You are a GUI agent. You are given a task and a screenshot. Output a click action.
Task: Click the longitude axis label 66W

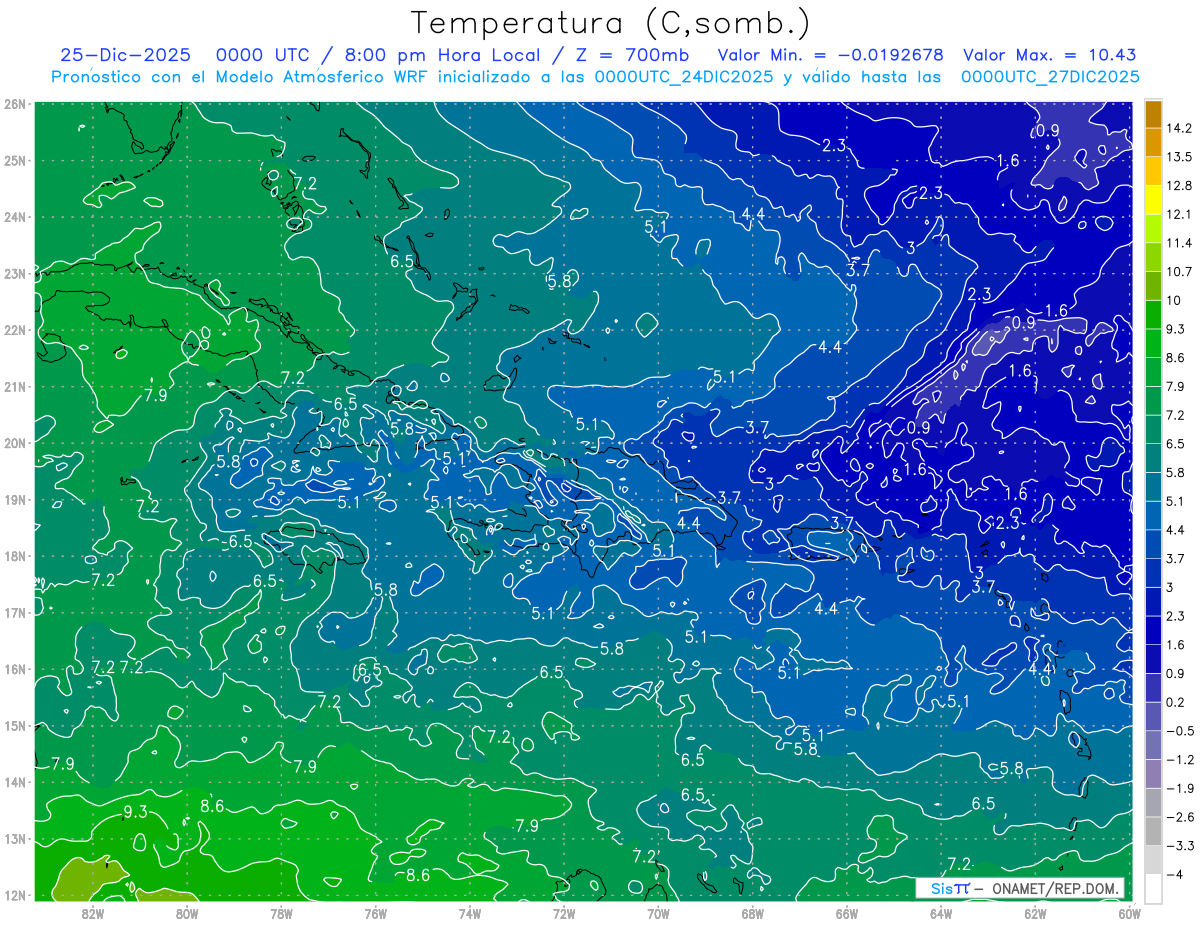847,913
